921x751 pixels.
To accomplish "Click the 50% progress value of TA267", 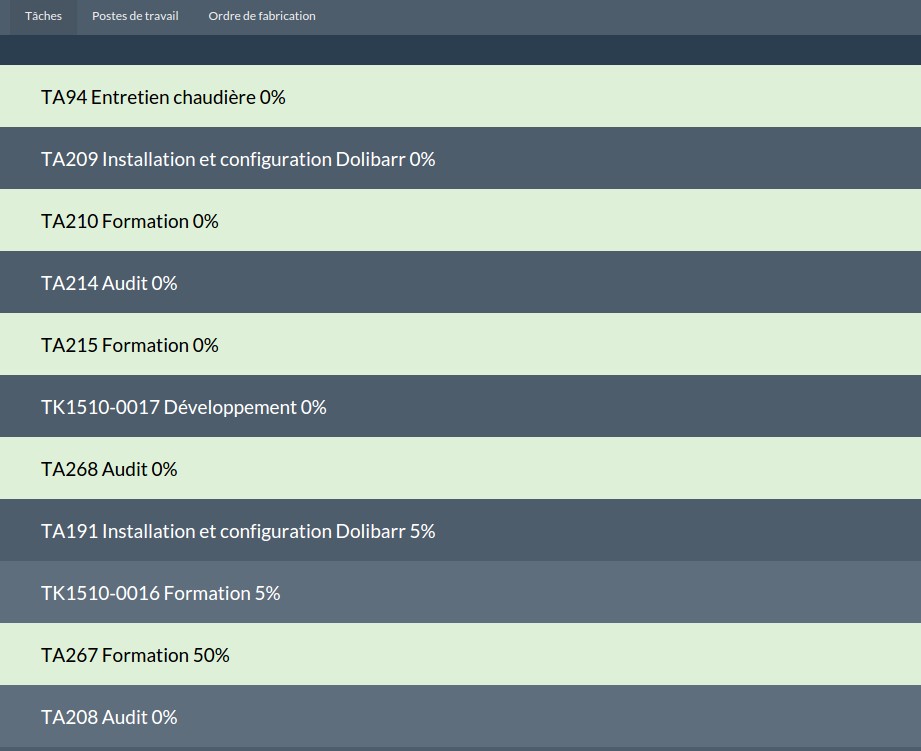I will point(211,655).
